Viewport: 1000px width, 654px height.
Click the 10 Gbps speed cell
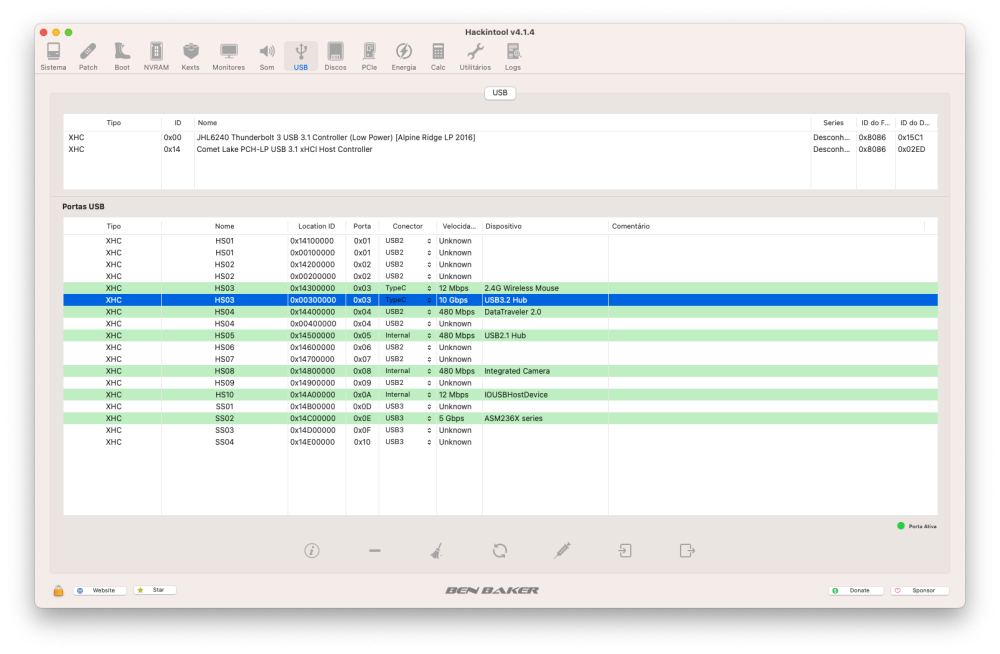[x=459, y=300]
